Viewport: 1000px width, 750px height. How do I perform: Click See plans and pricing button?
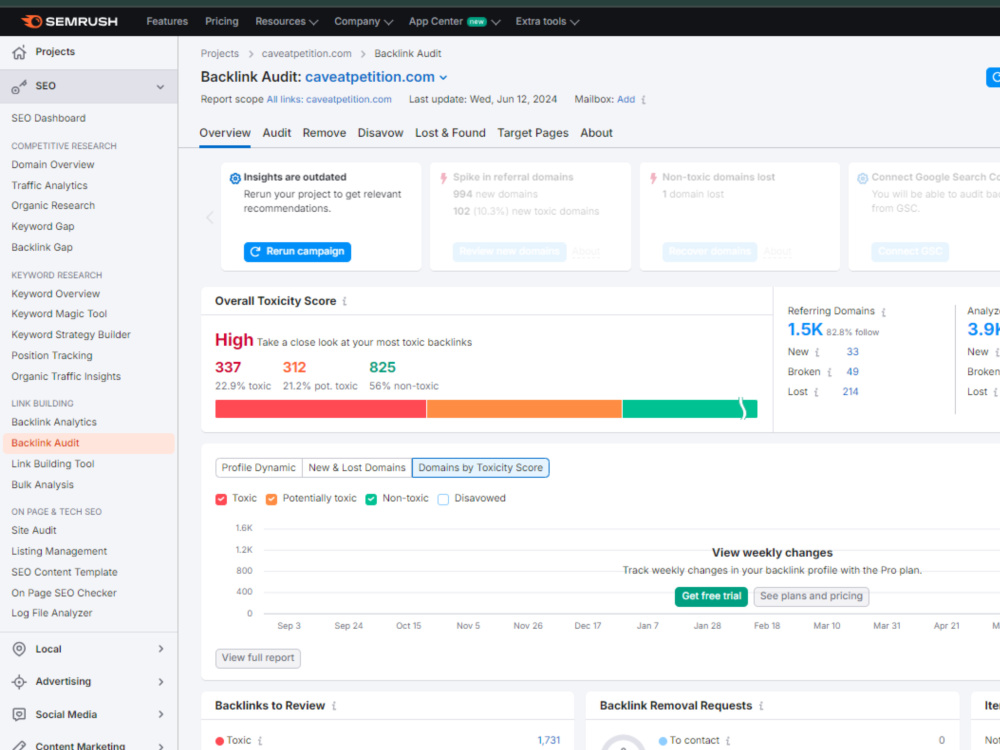[811, 596]
